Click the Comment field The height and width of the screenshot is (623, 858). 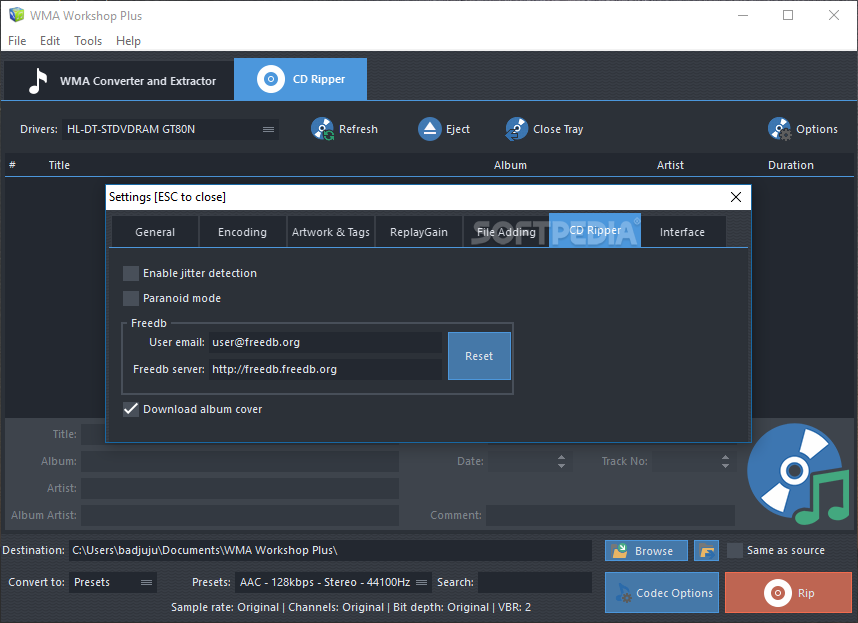[x=610, y=515]
